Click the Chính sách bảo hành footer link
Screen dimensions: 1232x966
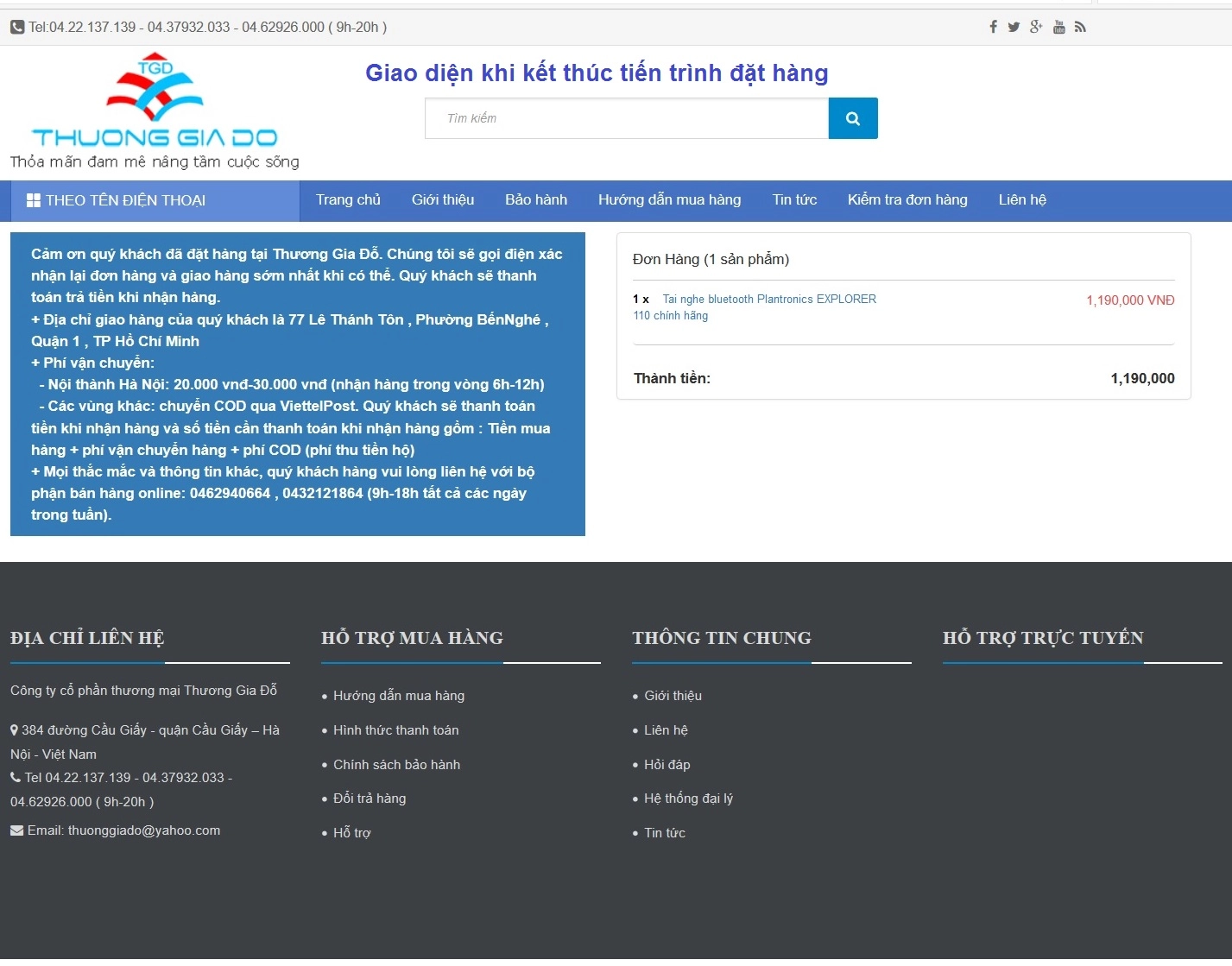tap(397, 765)
